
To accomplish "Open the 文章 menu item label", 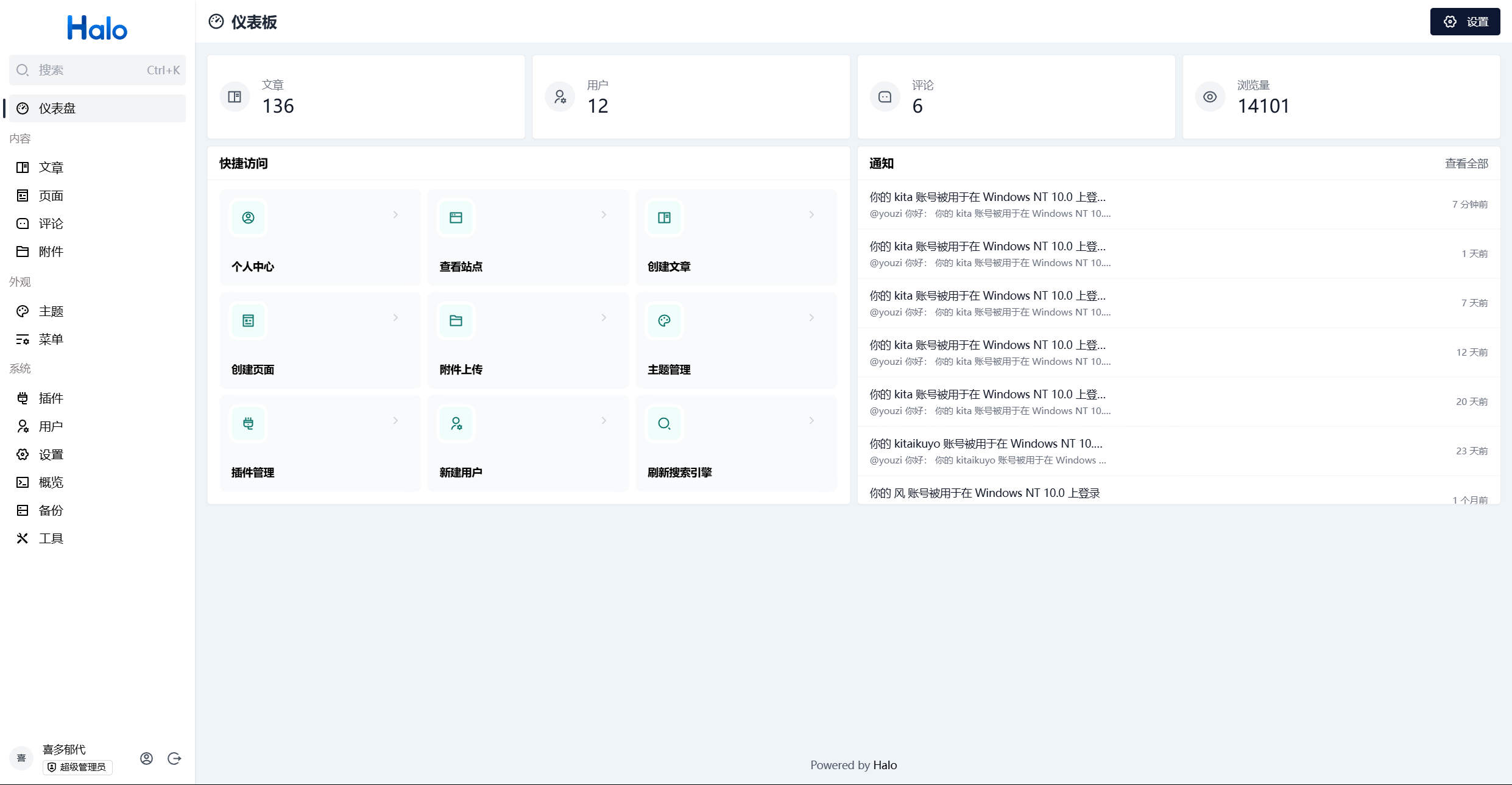I will (x=51, y=167).
